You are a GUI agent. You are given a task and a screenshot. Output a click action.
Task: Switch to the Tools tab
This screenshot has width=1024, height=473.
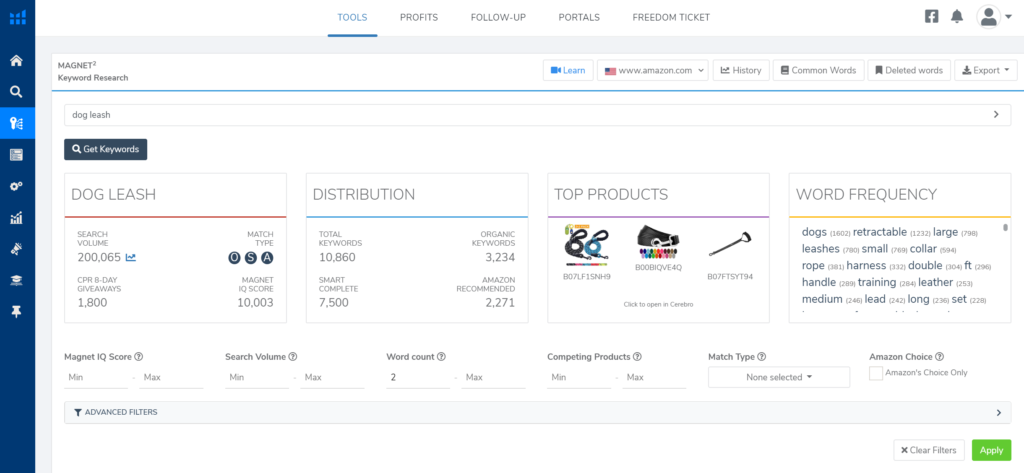coord(352,18)
